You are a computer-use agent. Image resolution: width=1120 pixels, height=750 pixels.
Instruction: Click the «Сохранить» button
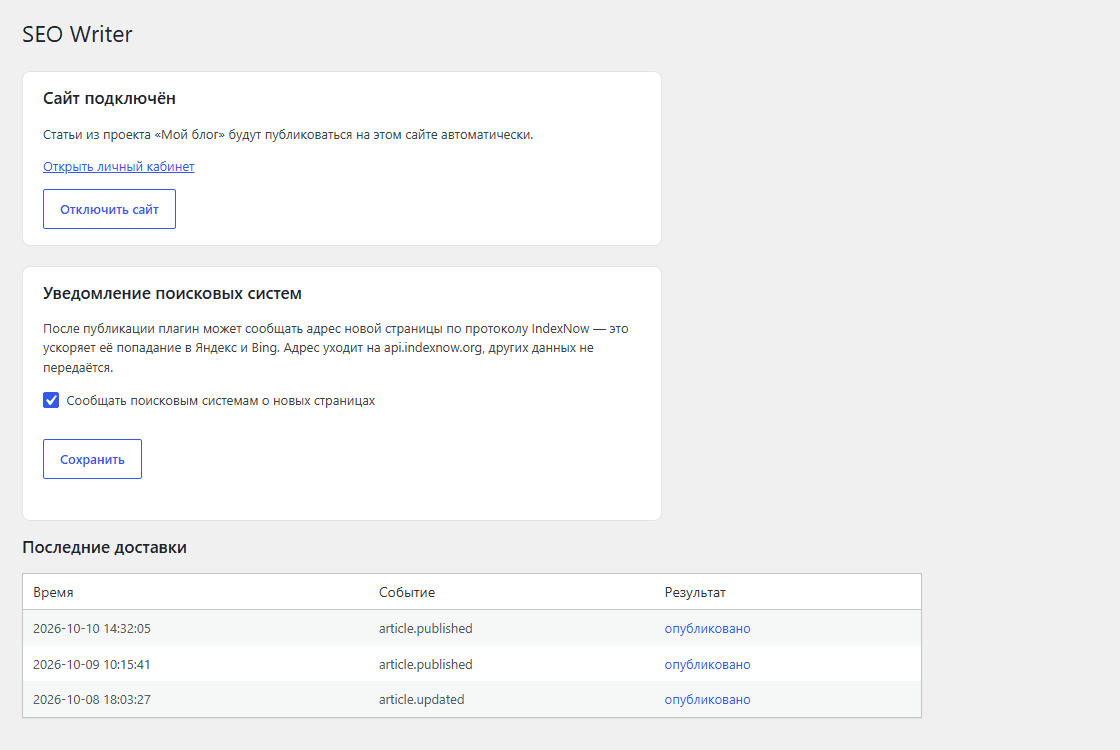pos(92,459)
